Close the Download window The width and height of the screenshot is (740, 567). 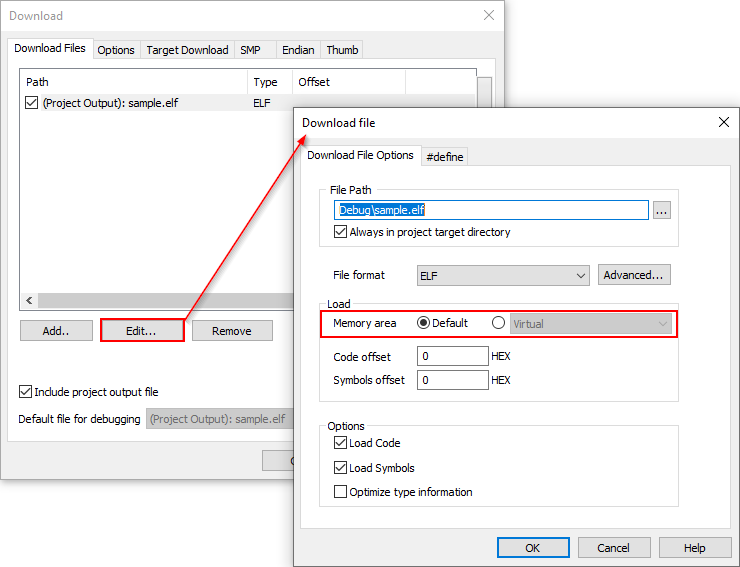point(488,16)
